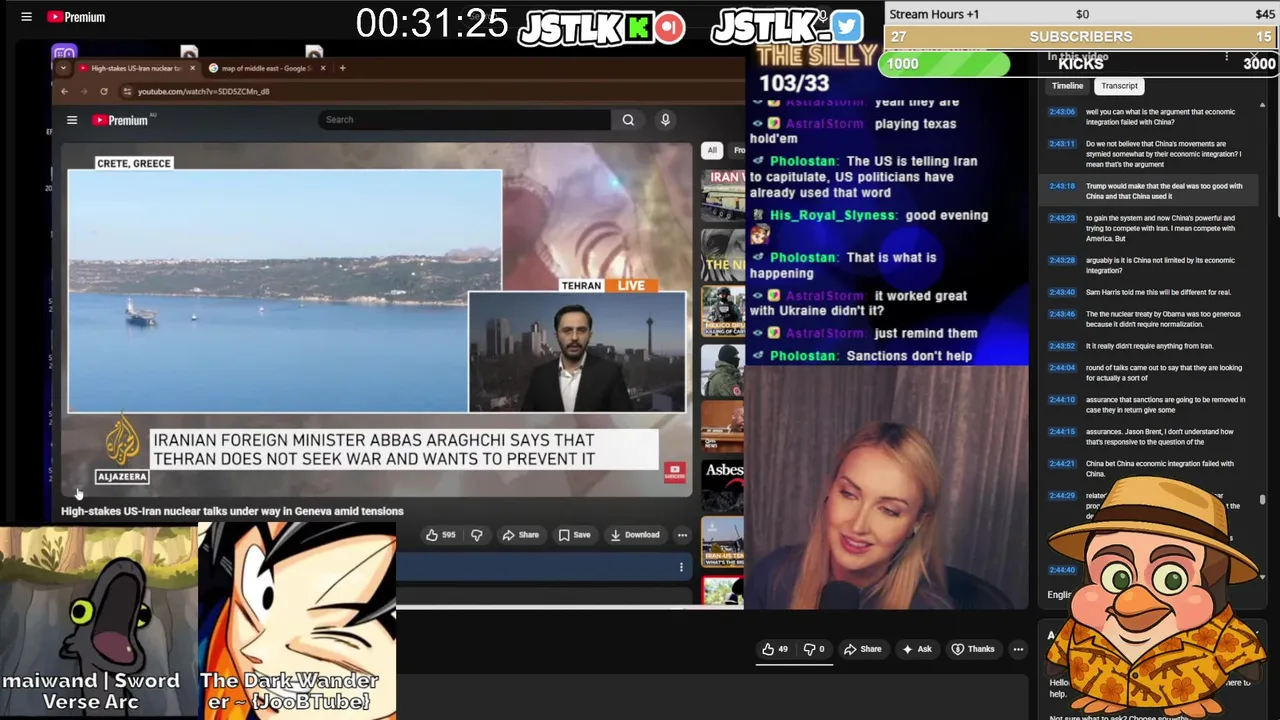
Task: Jump to transcript timestamp 2:43:46
Action: (1061, 314)
